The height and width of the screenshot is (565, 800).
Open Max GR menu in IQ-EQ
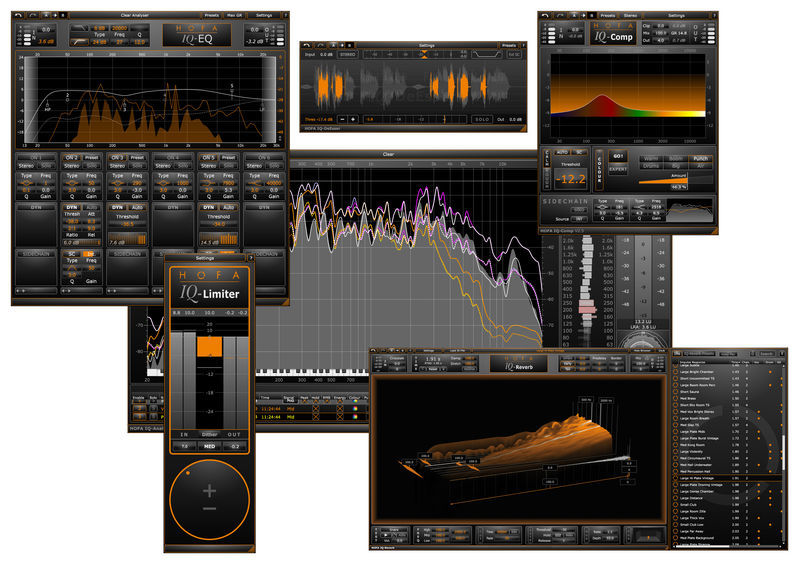point(235,15)
